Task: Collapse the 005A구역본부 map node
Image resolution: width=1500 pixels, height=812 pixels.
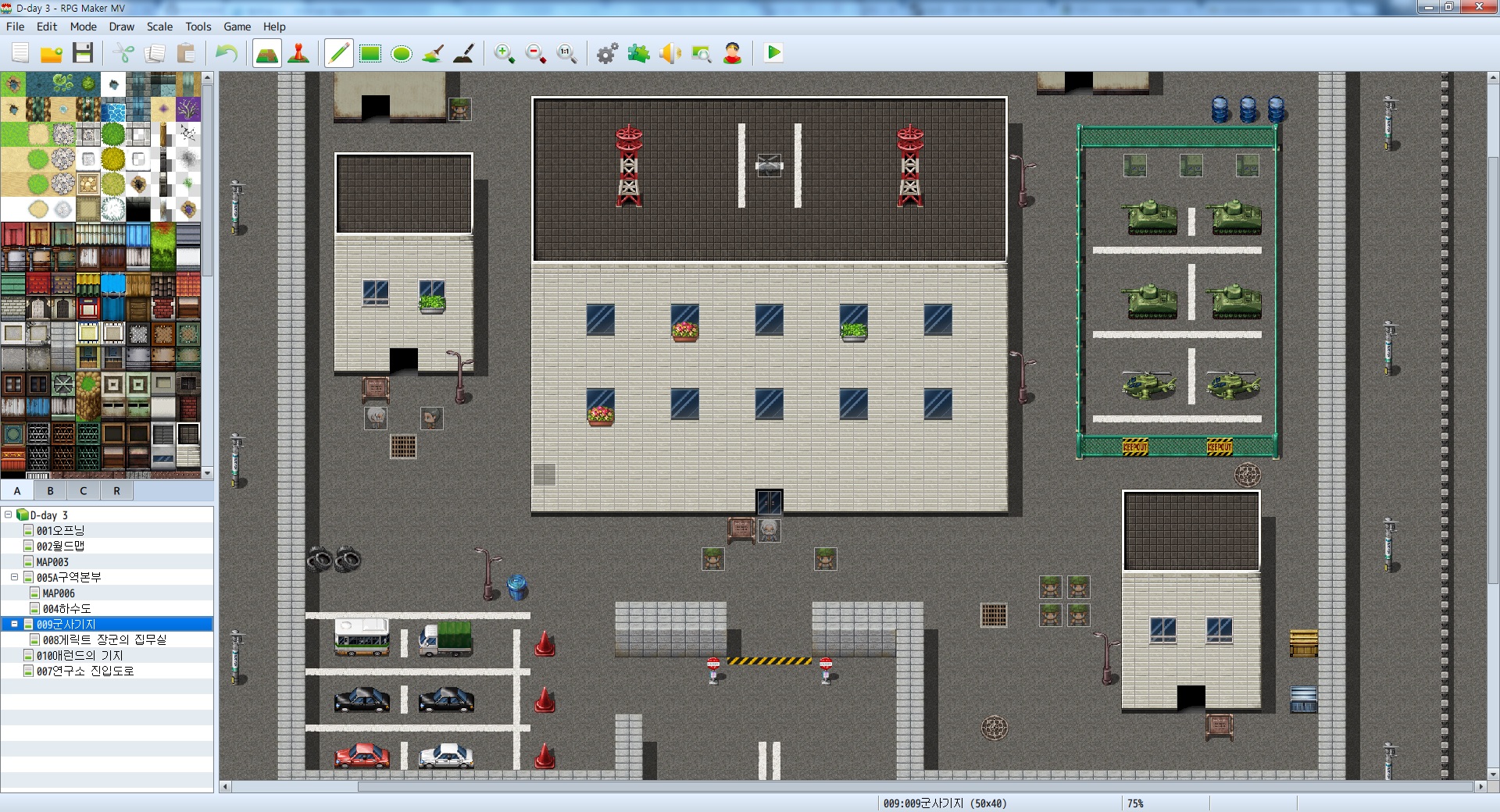Action: point(14,577)
